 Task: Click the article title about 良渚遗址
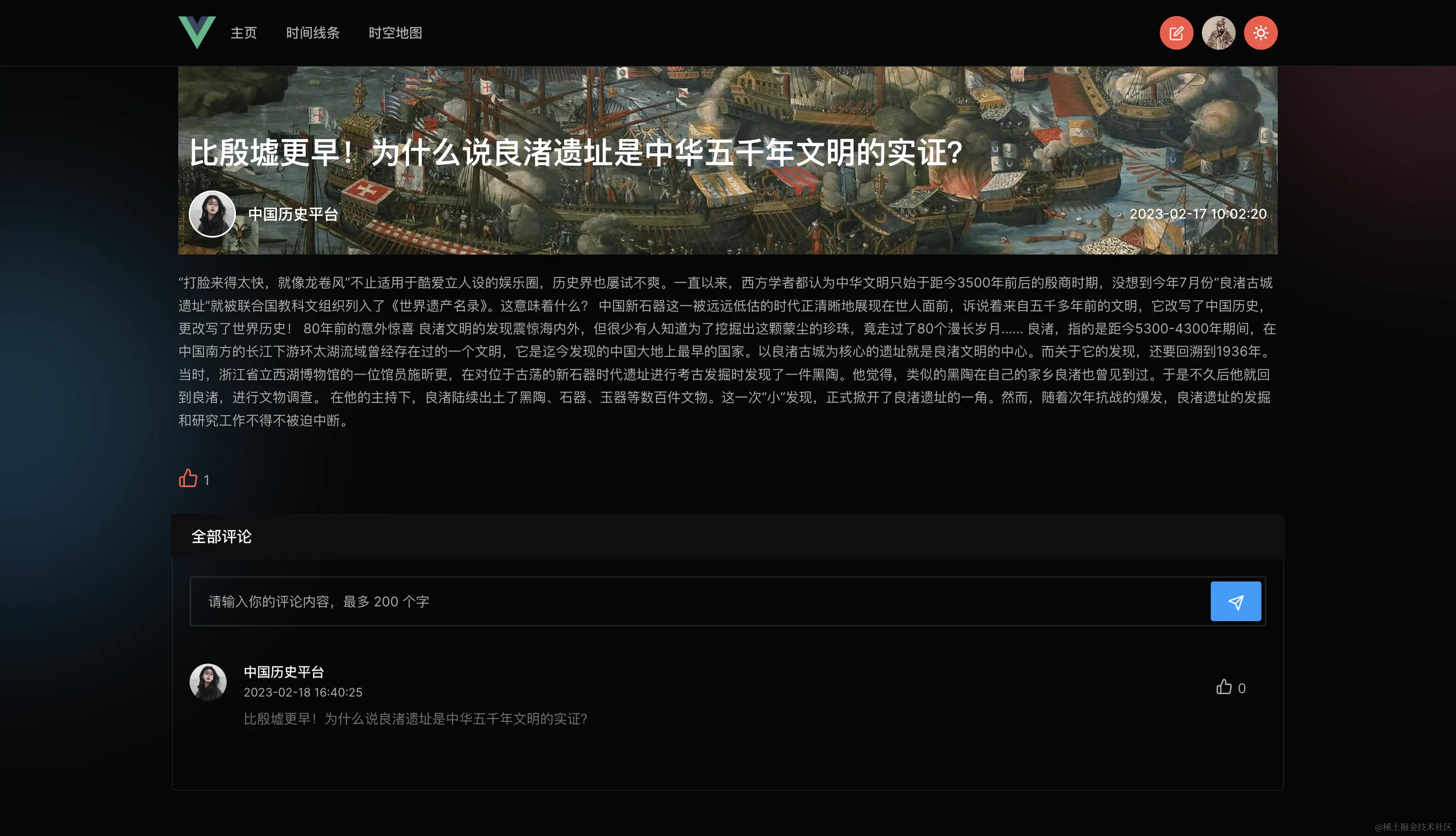point(576,153)
